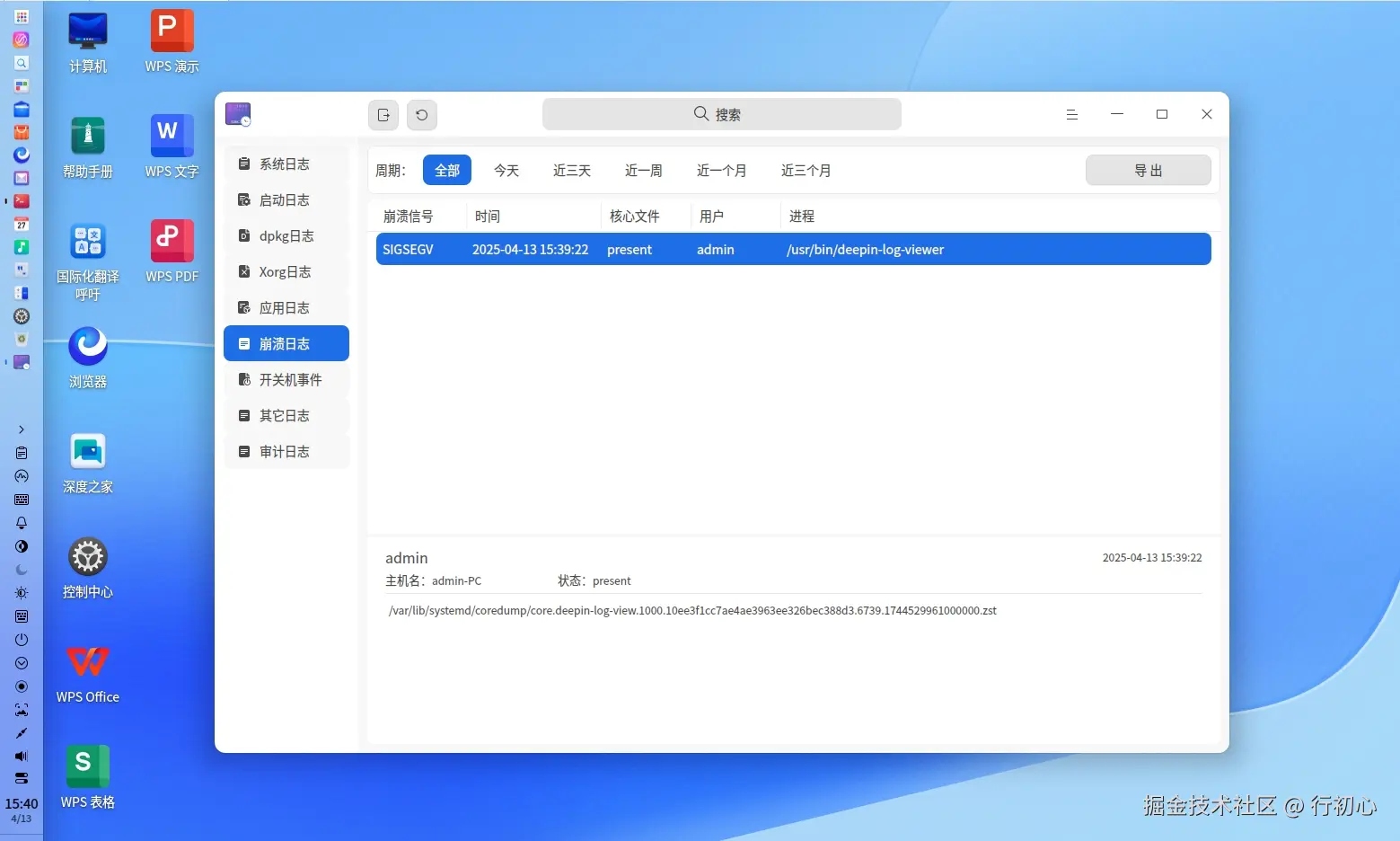Select Xorg日志 in the sidebar
Viewport: 1400px width, 841px height.
tap(286, 272)
